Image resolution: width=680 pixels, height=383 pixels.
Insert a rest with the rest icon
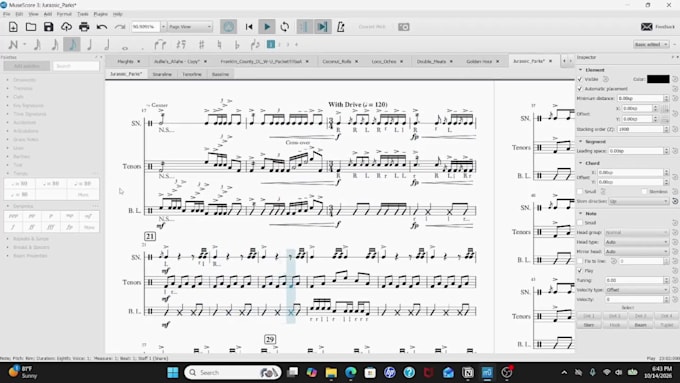click(181, 44)
